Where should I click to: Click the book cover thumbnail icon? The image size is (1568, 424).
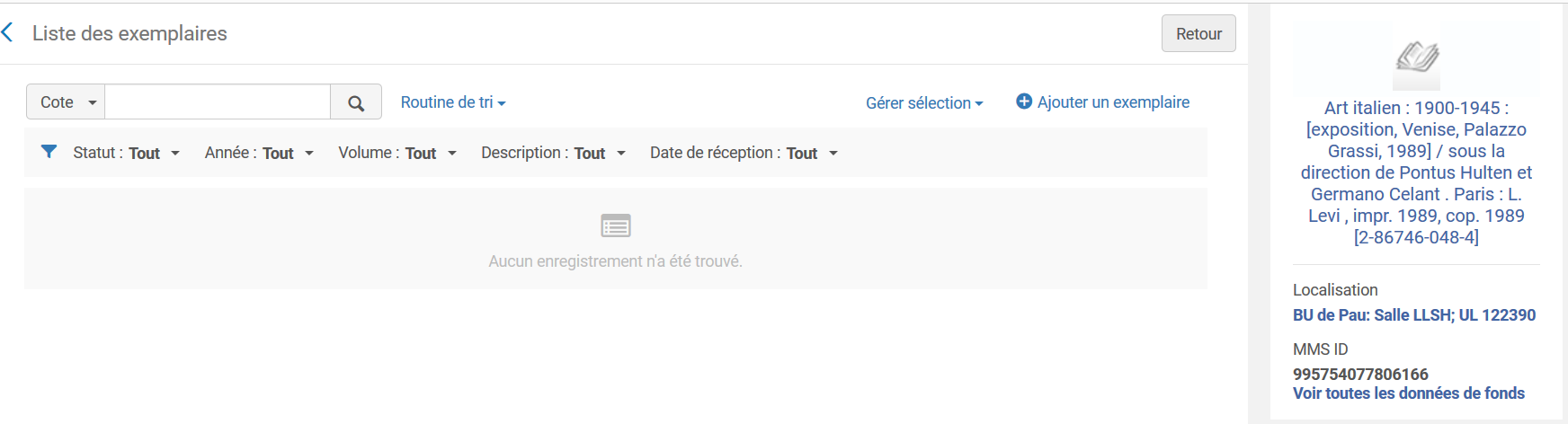[x=1416, y=58]
